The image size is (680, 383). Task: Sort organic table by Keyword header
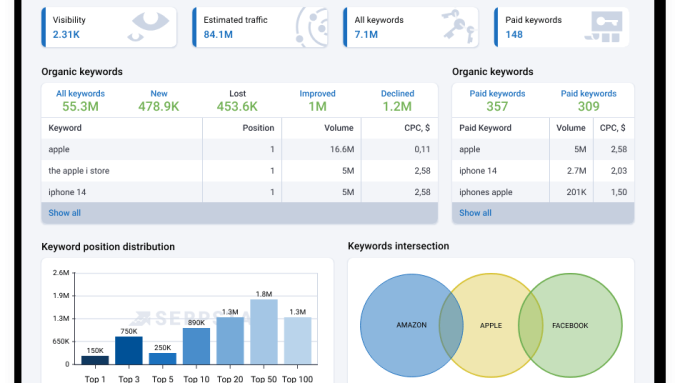click(x=65, y=128)
